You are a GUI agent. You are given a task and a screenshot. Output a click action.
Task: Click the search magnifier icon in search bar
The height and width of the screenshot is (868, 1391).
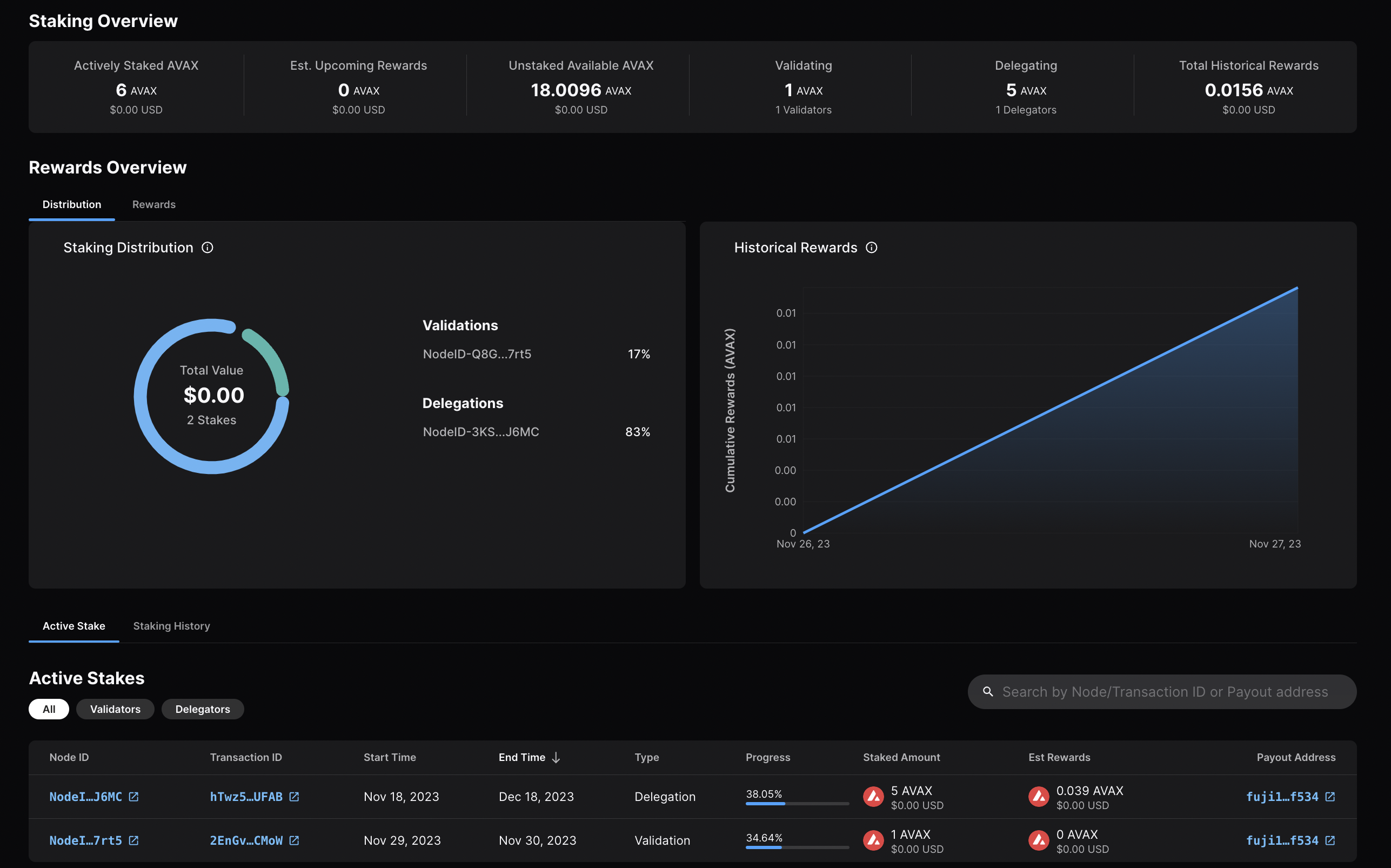click(x=988, y=692)
